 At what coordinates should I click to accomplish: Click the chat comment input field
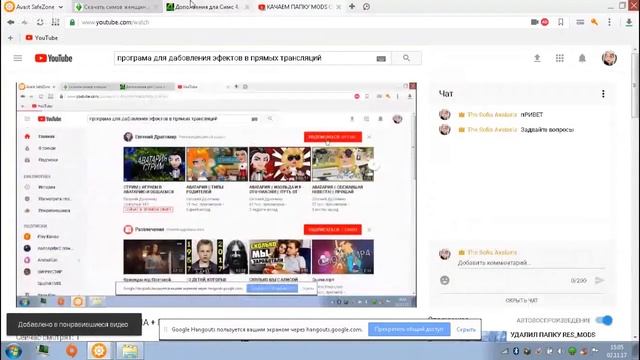(531, 263)
